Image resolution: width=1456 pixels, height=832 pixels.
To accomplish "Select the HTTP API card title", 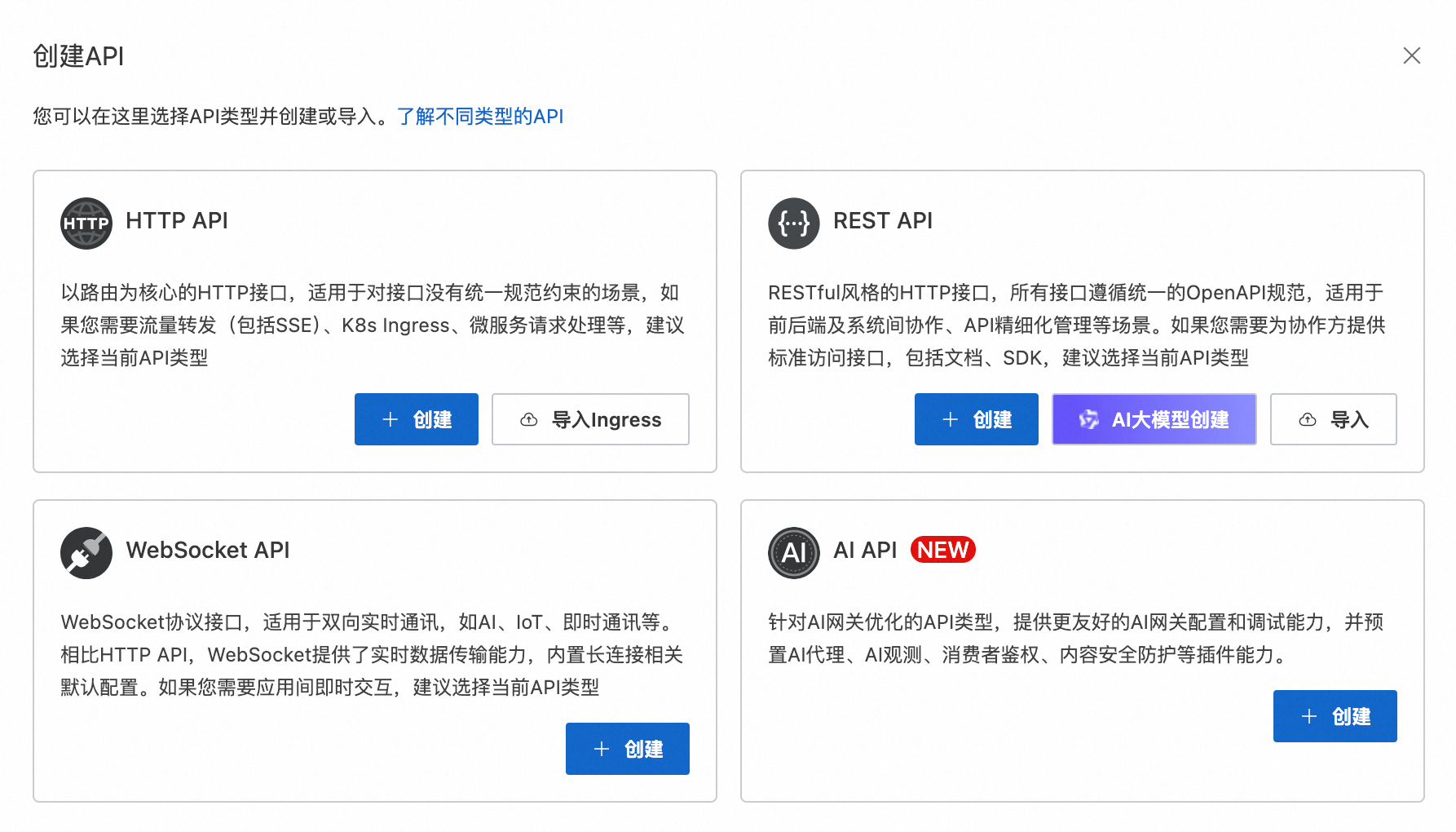I will [177, 221].
